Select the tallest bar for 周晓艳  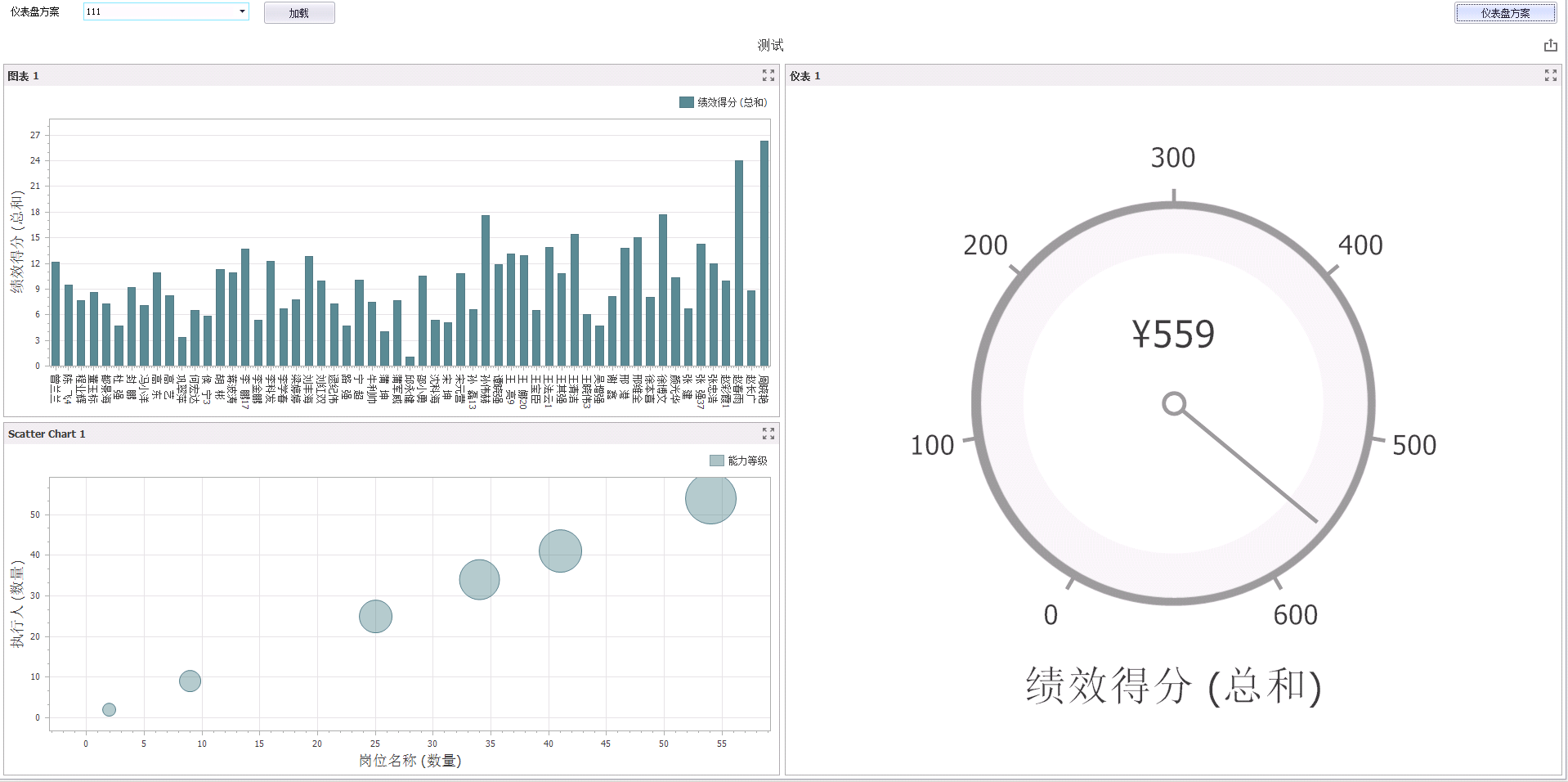coord(764,254)
